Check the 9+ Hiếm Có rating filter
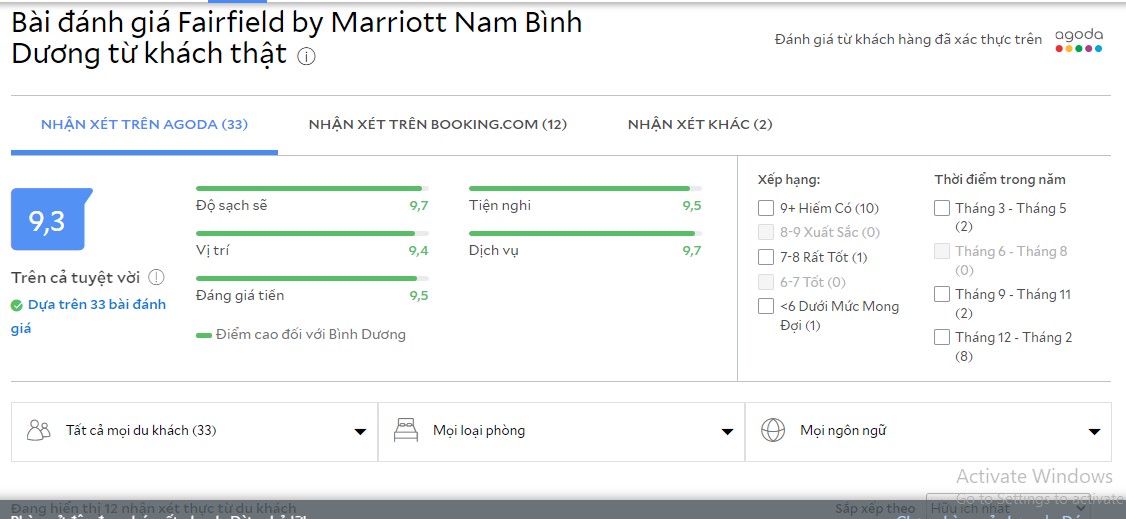1126x519 pixels. 766,208
